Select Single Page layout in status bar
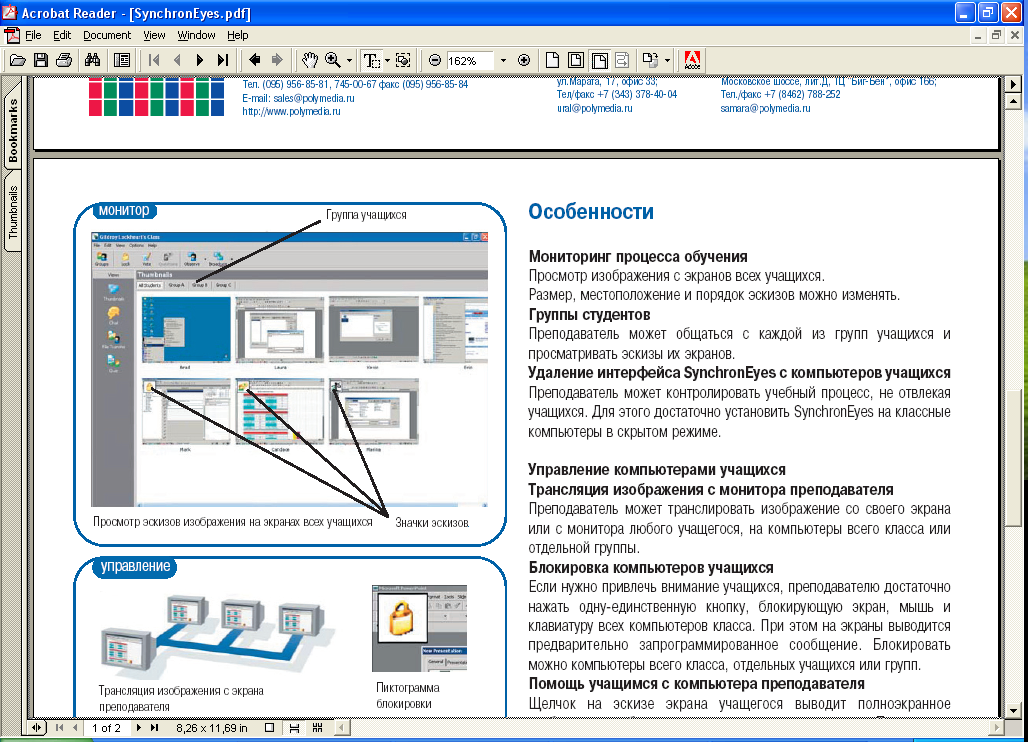 pyautogui.click(x=269, y=728)
